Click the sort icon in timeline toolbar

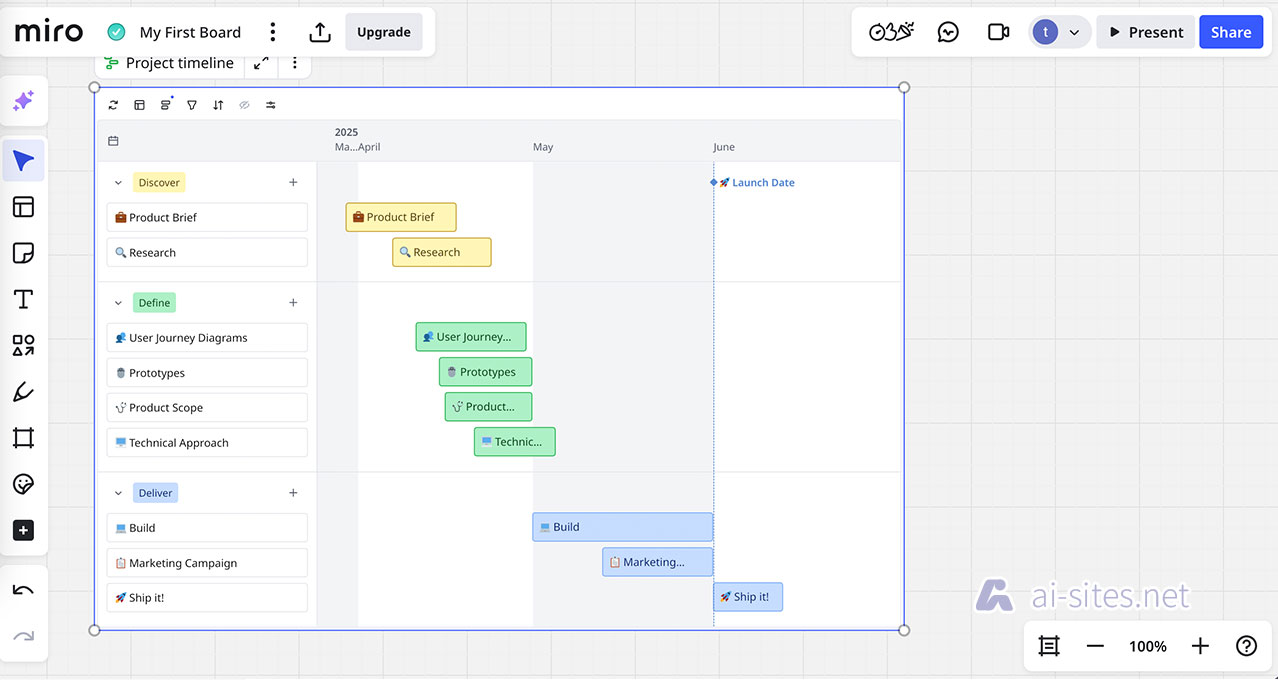tap(218, 105)
